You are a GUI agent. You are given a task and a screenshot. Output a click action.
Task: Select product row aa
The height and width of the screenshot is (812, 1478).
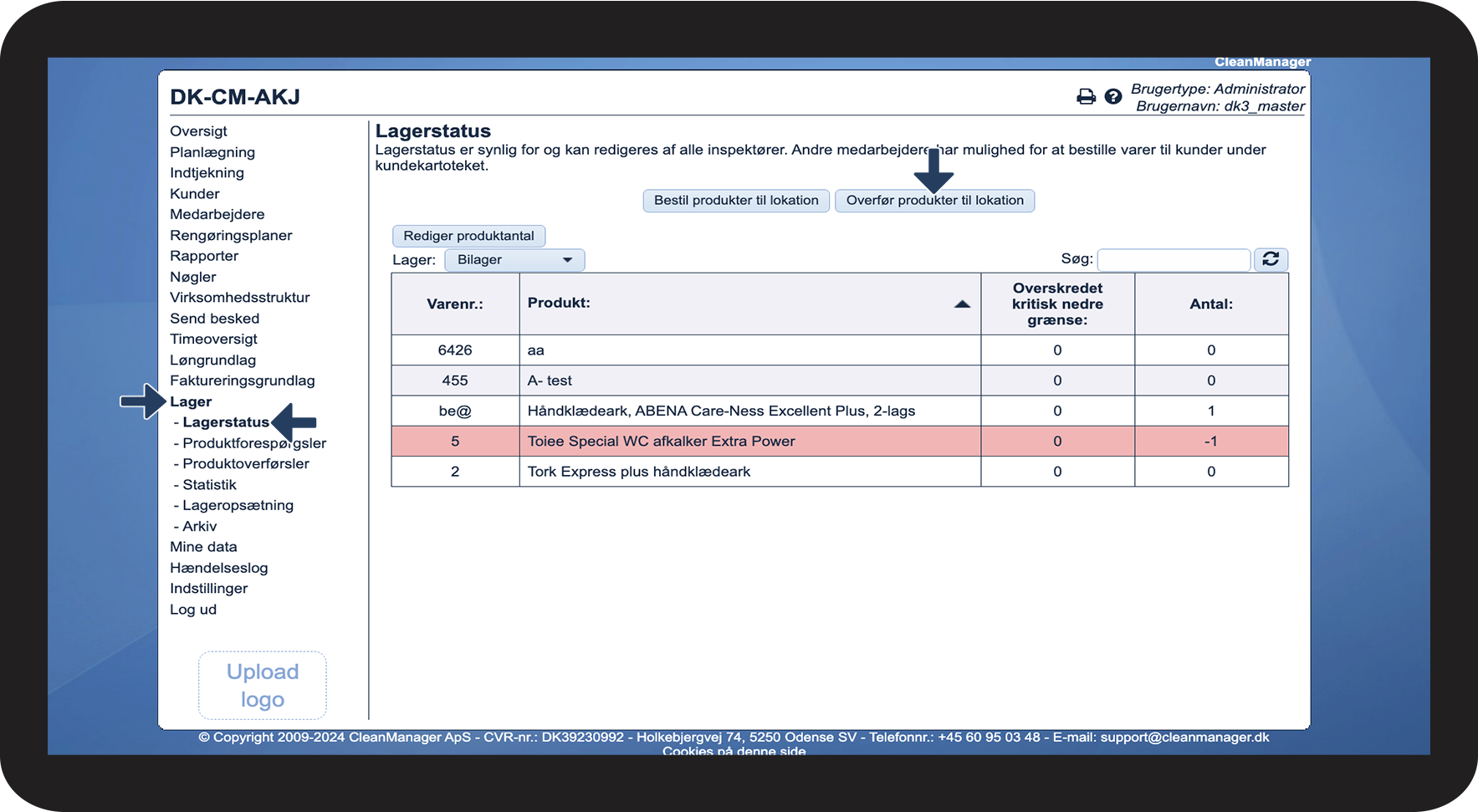tap(840, 350)
